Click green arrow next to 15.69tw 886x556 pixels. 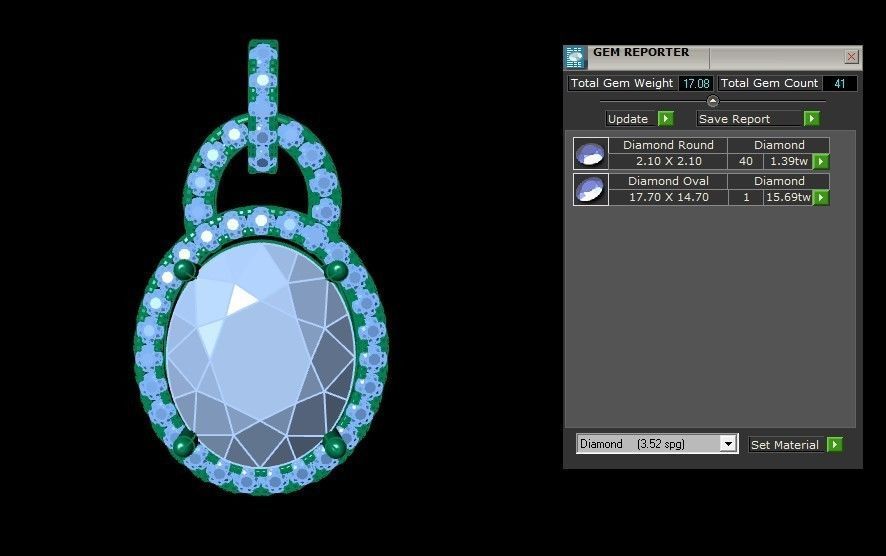point(821,197)
